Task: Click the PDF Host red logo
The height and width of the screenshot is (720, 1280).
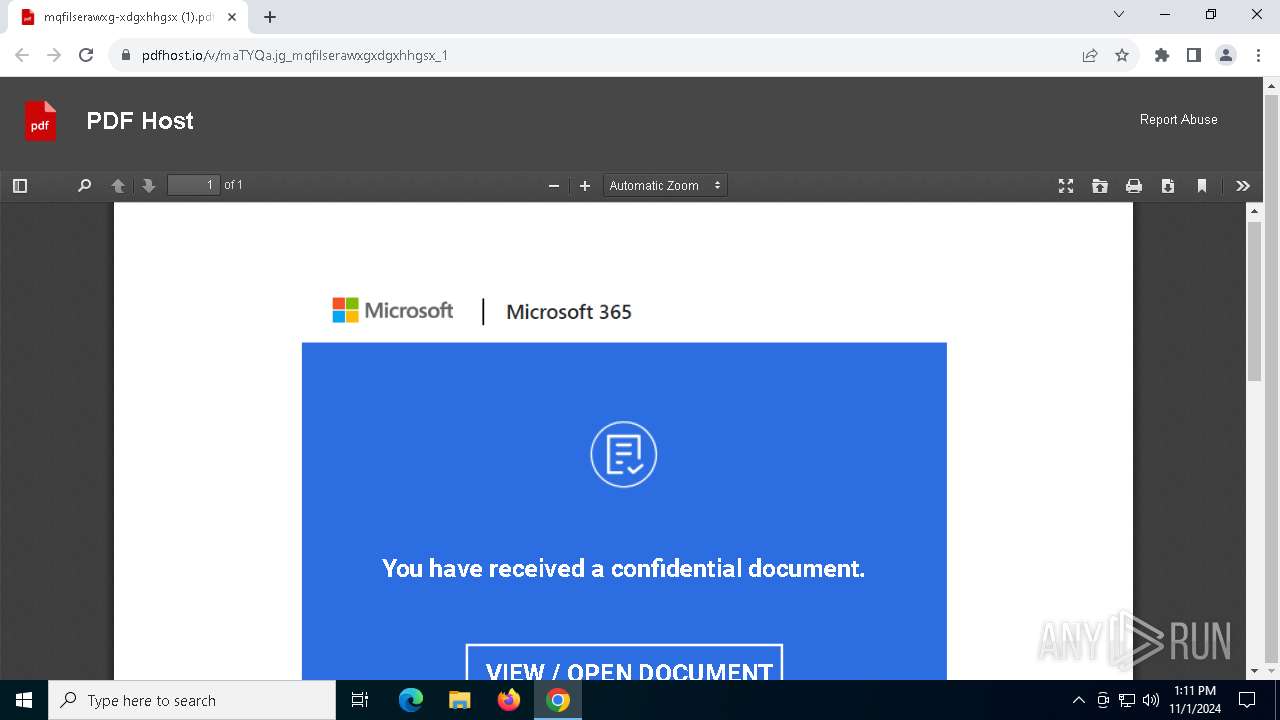Action: click(x=40, y=121)
